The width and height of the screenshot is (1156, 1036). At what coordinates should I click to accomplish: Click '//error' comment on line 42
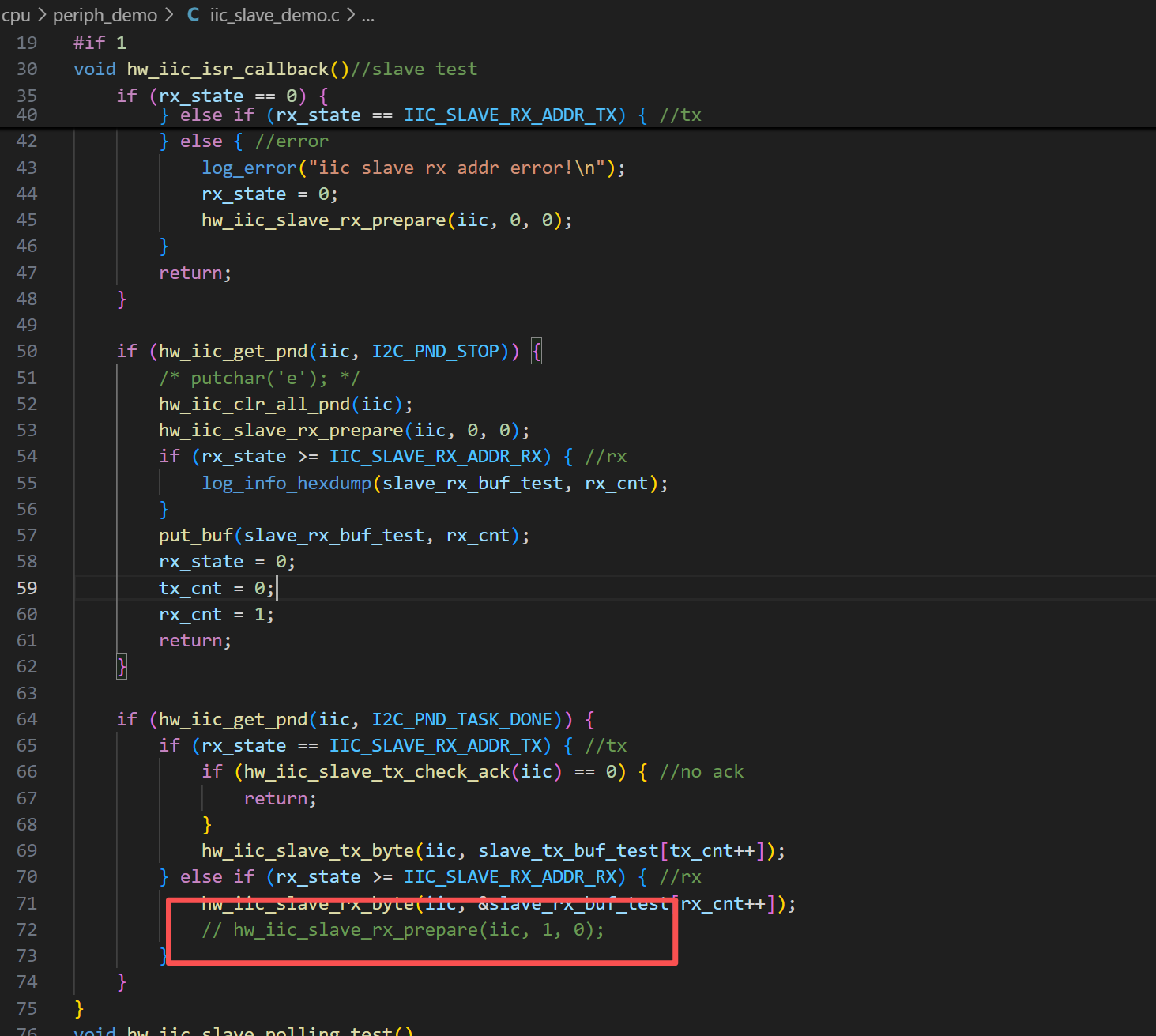coord(292,141)
